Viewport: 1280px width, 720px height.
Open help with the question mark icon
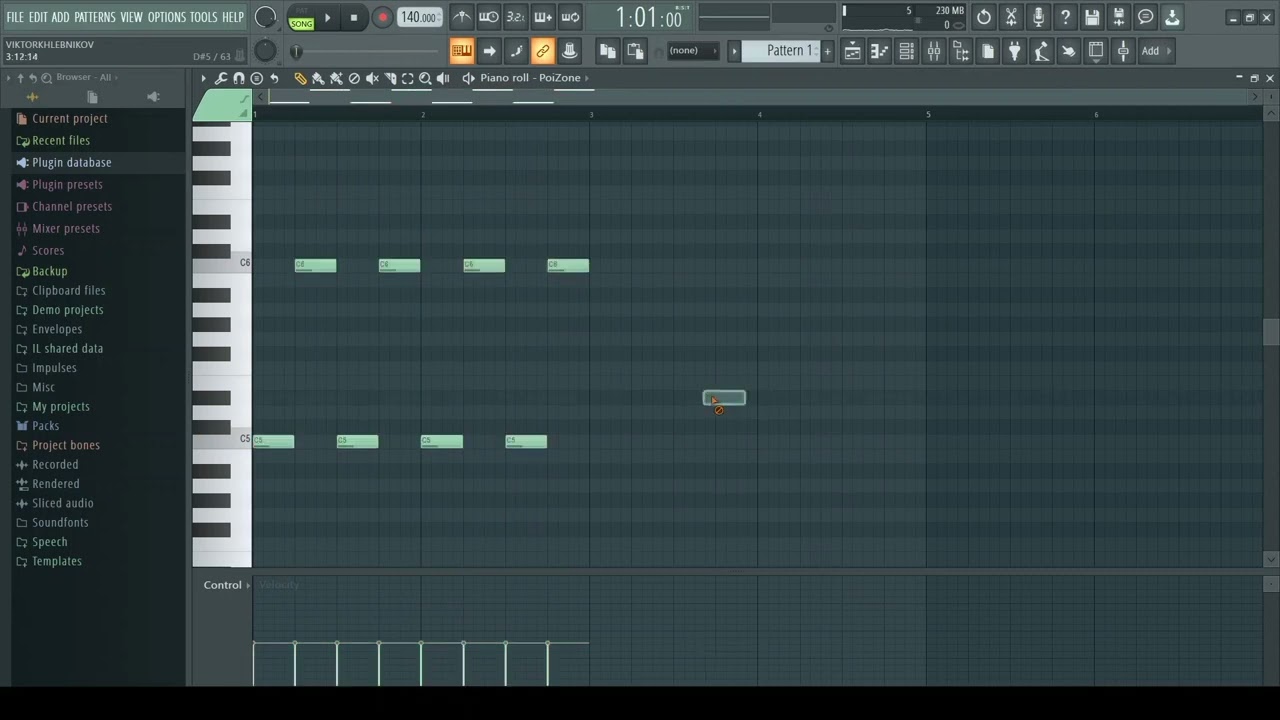click(x=1065, y=17)
